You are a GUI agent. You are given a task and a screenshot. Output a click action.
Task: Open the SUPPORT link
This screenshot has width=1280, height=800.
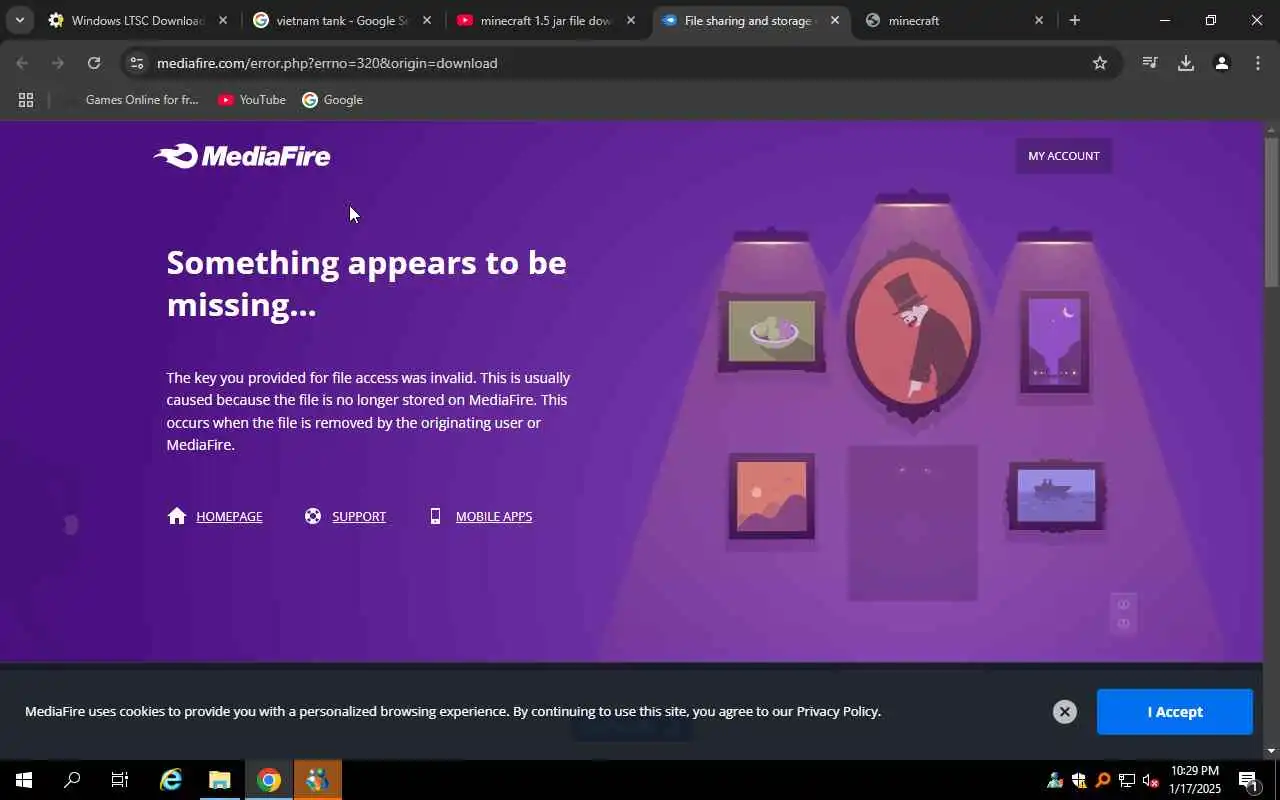coord(359,517)
